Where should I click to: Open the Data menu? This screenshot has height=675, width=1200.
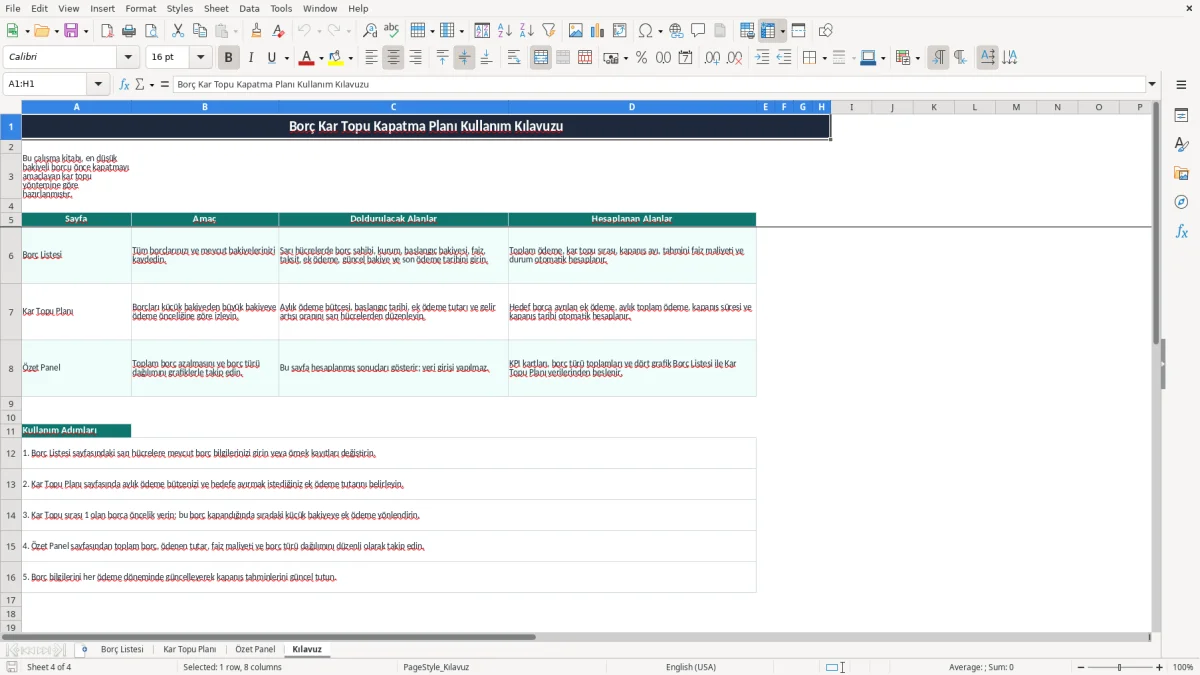click(249, 8)
